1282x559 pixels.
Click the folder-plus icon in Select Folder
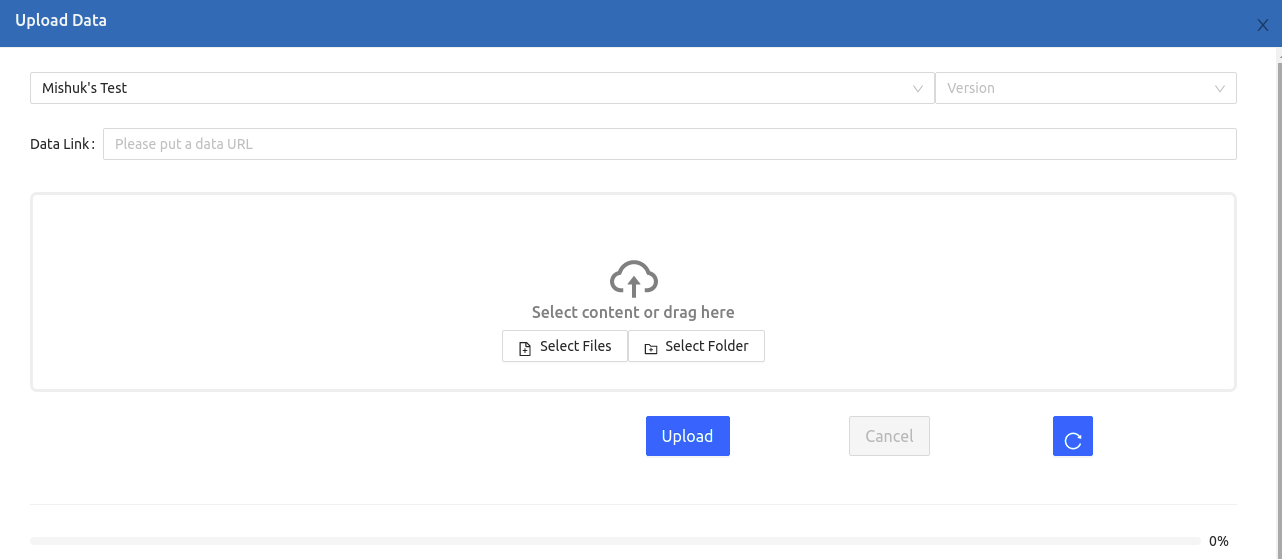pyautogui.click(x=651, y=348)
